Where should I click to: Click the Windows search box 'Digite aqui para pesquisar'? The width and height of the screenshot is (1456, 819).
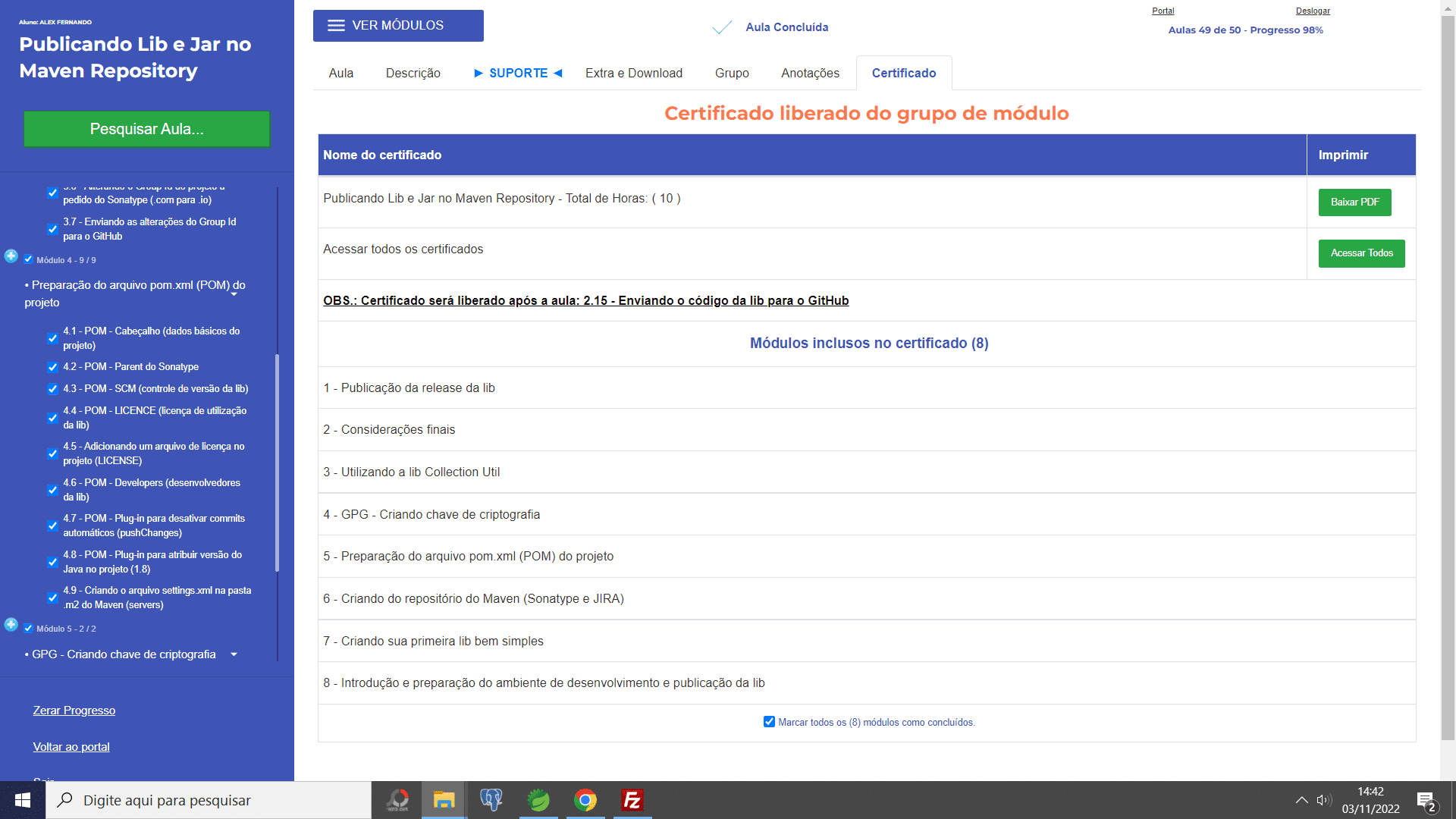[209, 800]
